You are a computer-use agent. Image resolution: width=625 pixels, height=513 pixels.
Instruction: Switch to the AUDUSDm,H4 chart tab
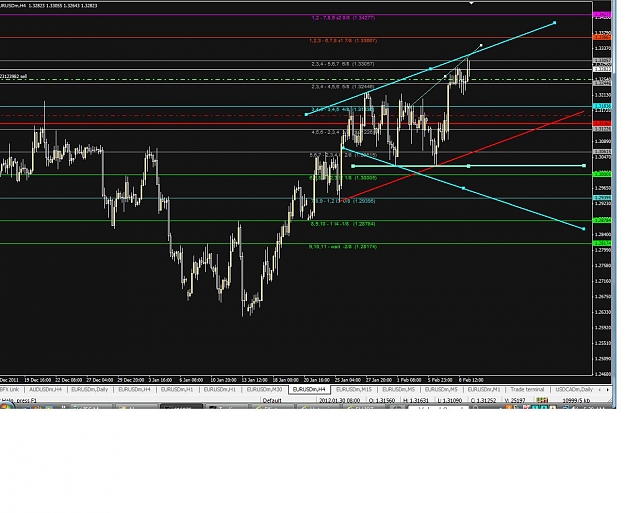(45, 389)
